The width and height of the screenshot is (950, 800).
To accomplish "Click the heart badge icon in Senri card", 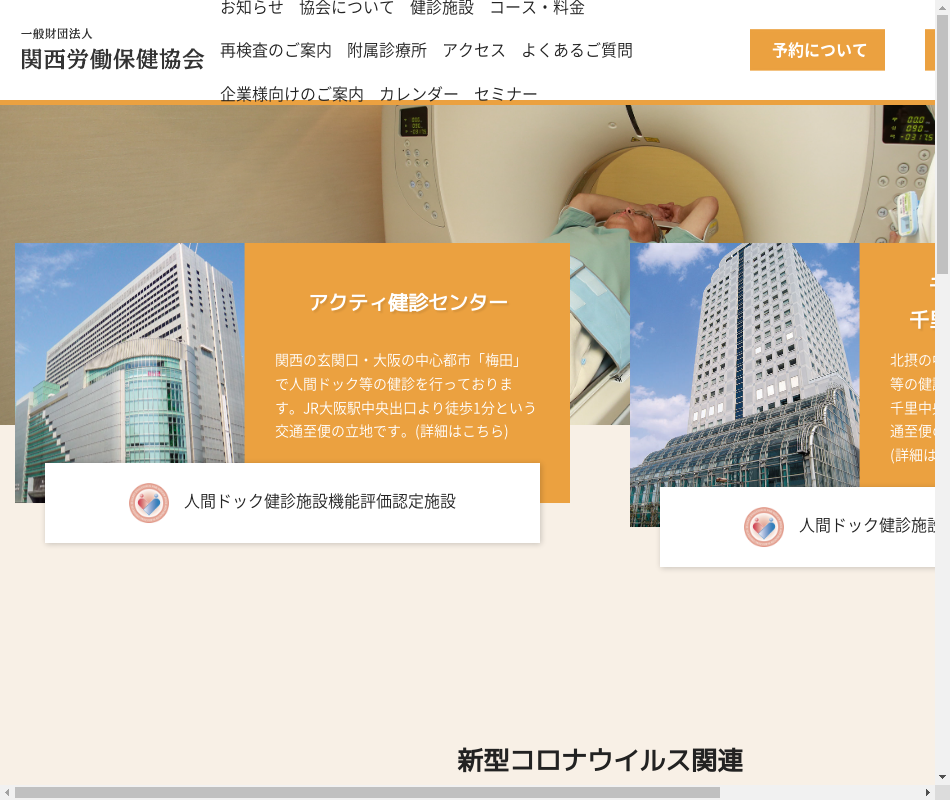I will pyautogui.click(x=764, y=526).
